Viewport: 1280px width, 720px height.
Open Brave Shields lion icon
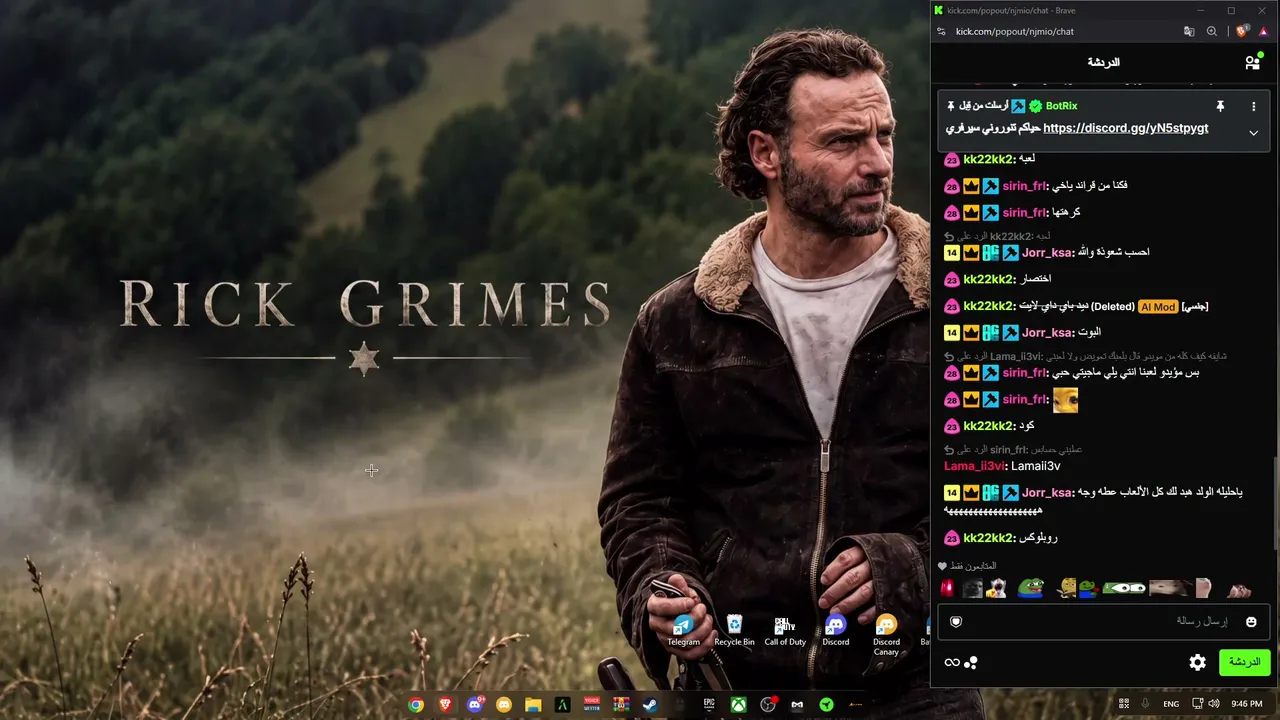[x=1242, y=31]
